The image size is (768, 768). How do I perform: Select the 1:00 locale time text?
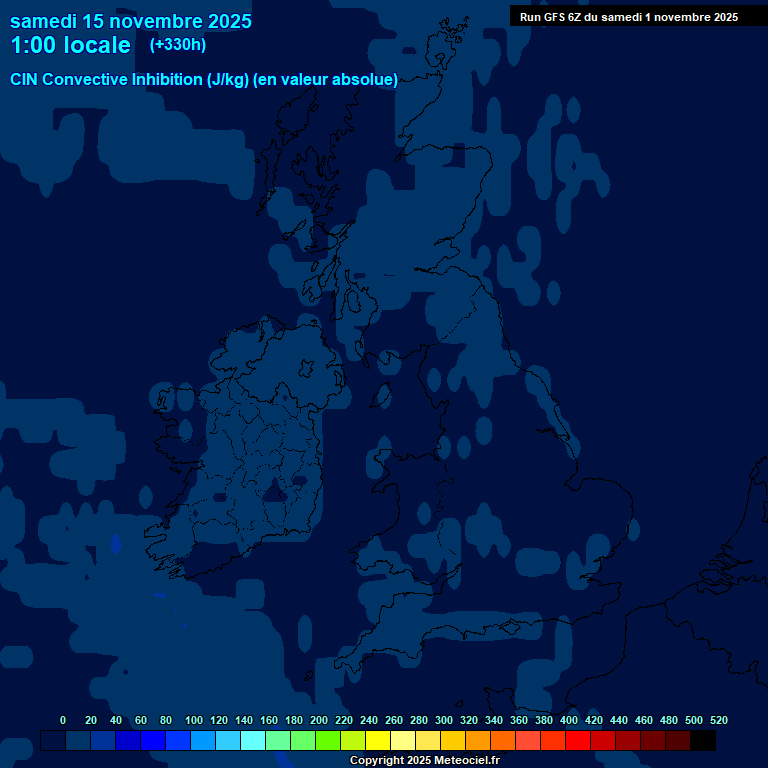pos(70,46)
